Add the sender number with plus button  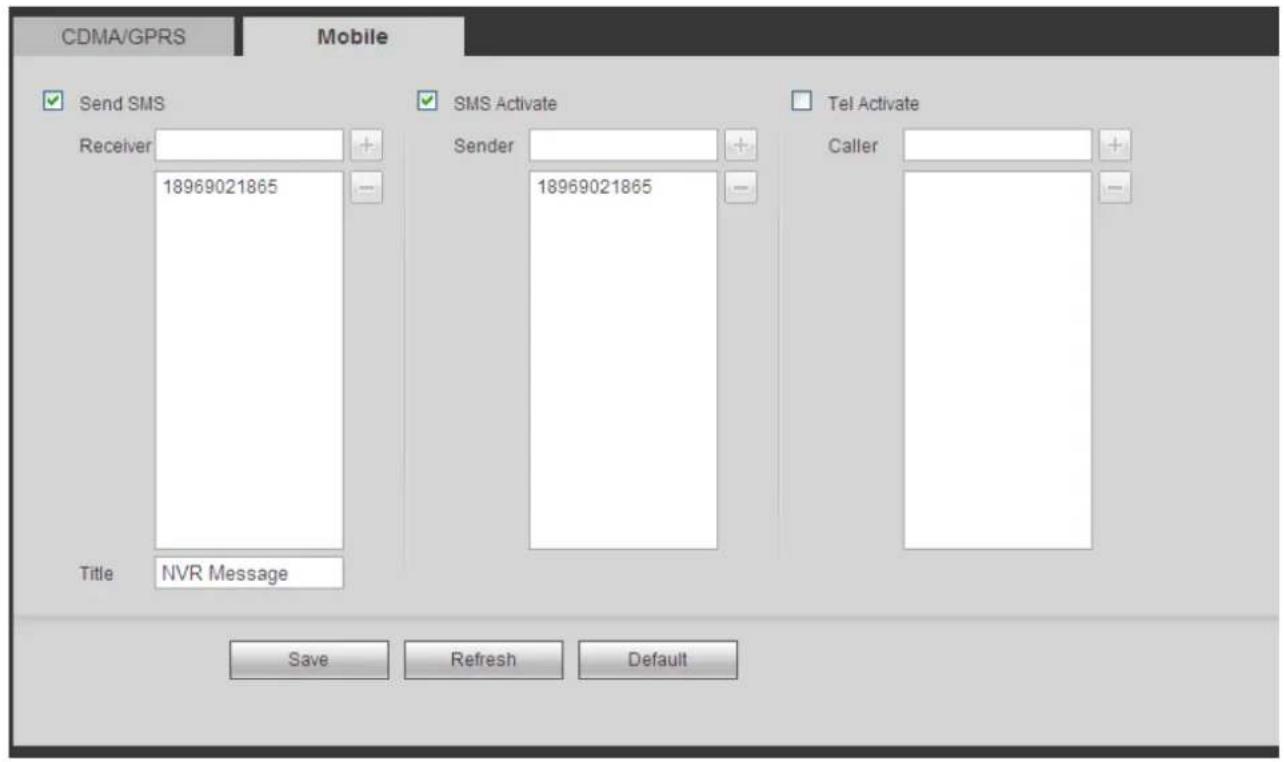[x=739, y=145]
